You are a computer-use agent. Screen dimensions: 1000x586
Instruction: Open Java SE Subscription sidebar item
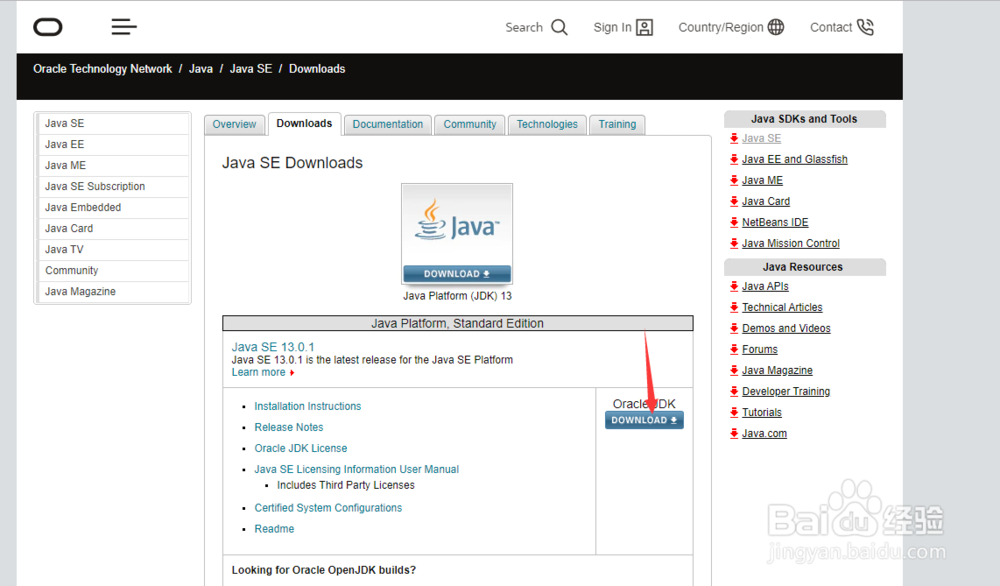(x=114, y=187)
